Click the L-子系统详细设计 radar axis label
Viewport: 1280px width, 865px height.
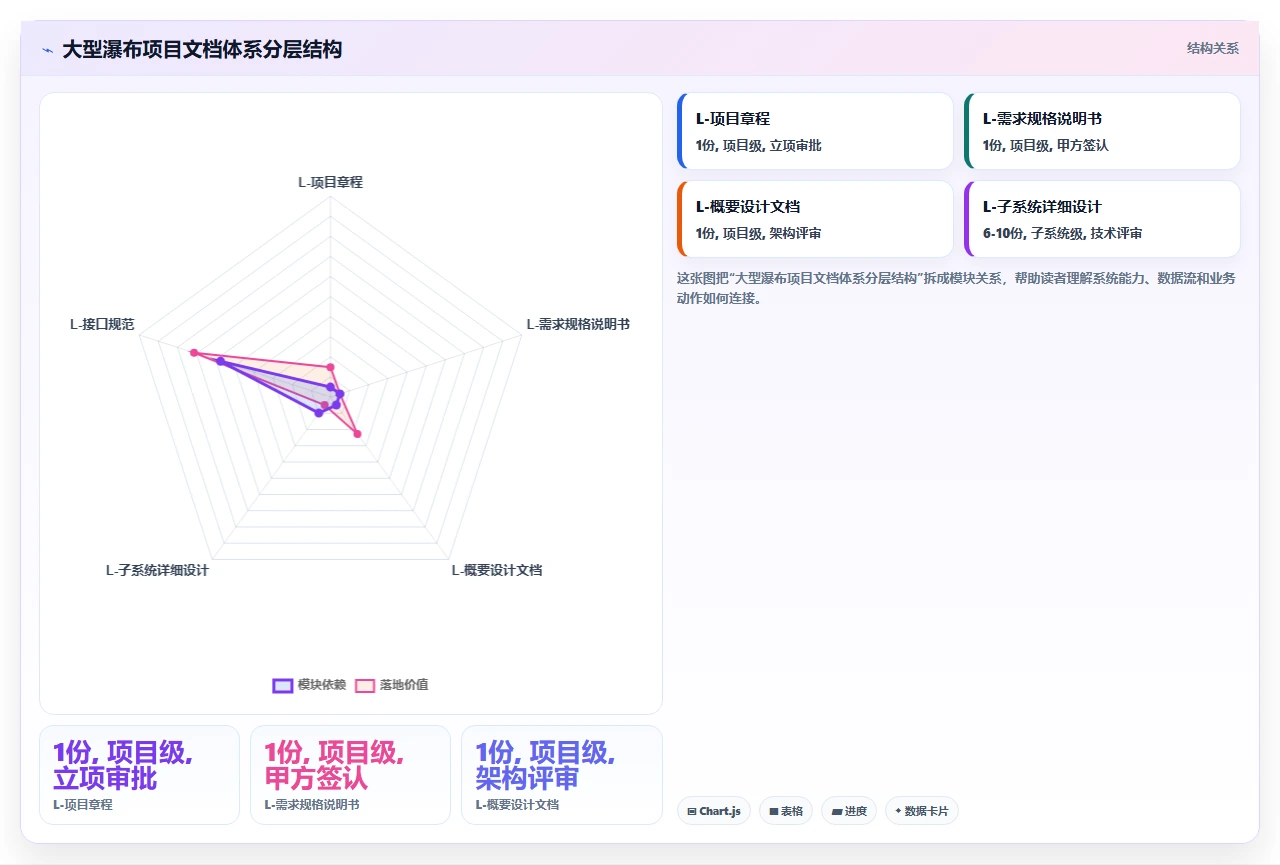157,570
